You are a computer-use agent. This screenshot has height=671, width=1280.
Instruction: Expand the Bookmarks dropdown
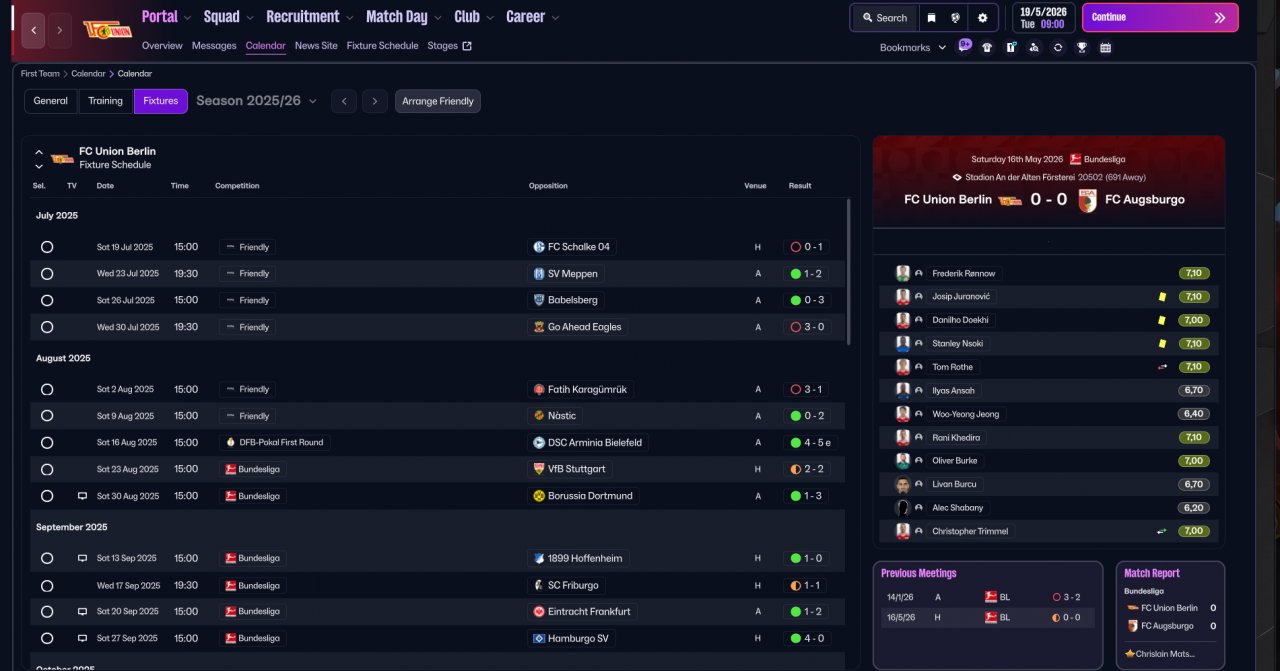[x=913, y=47]
